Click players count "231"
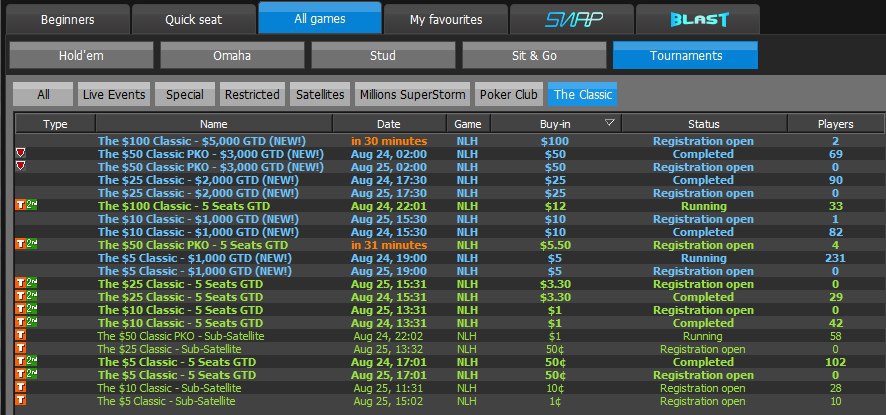This screenshot has width=886, height=415. click(x=835, y=258)
